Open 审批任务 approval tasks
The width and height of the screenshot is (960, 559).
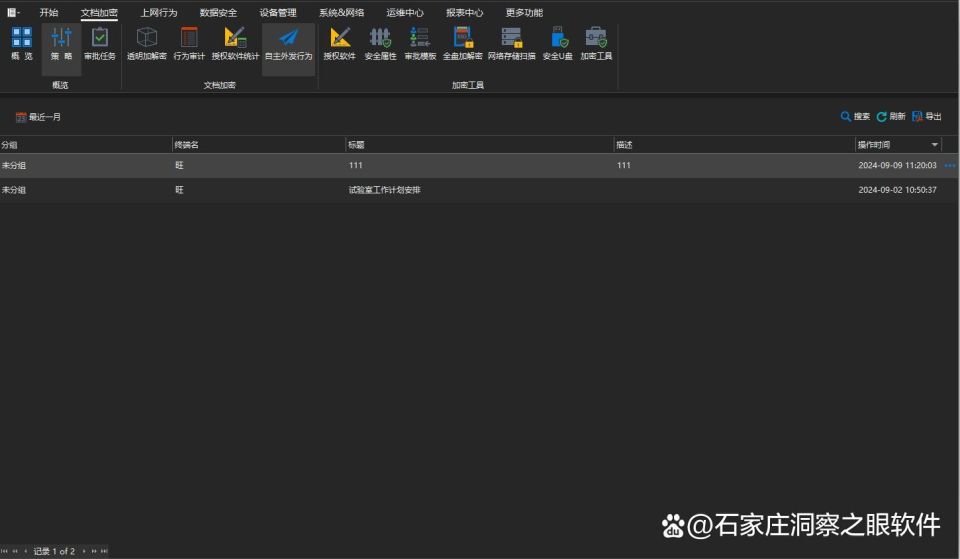pos(100,43)
